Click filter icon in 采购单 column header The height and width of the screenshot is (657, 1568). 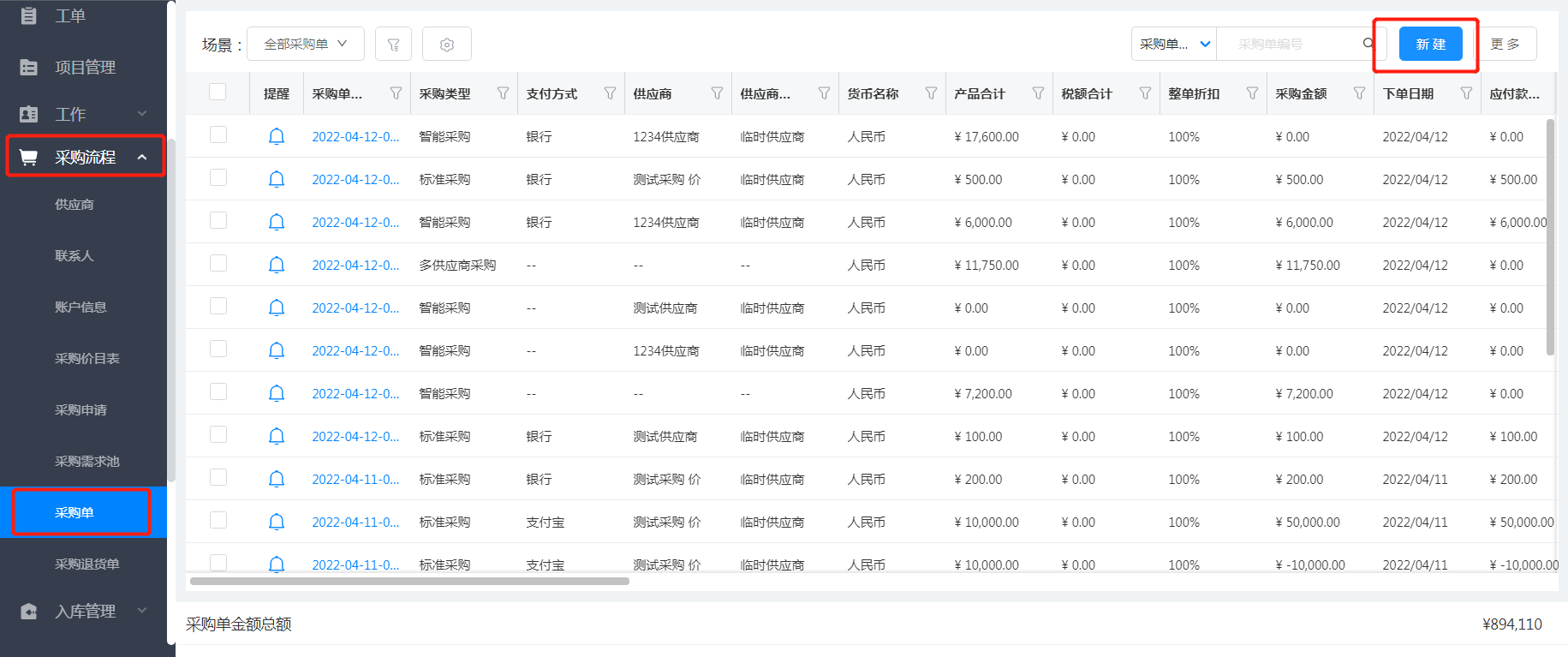point(396,93)
